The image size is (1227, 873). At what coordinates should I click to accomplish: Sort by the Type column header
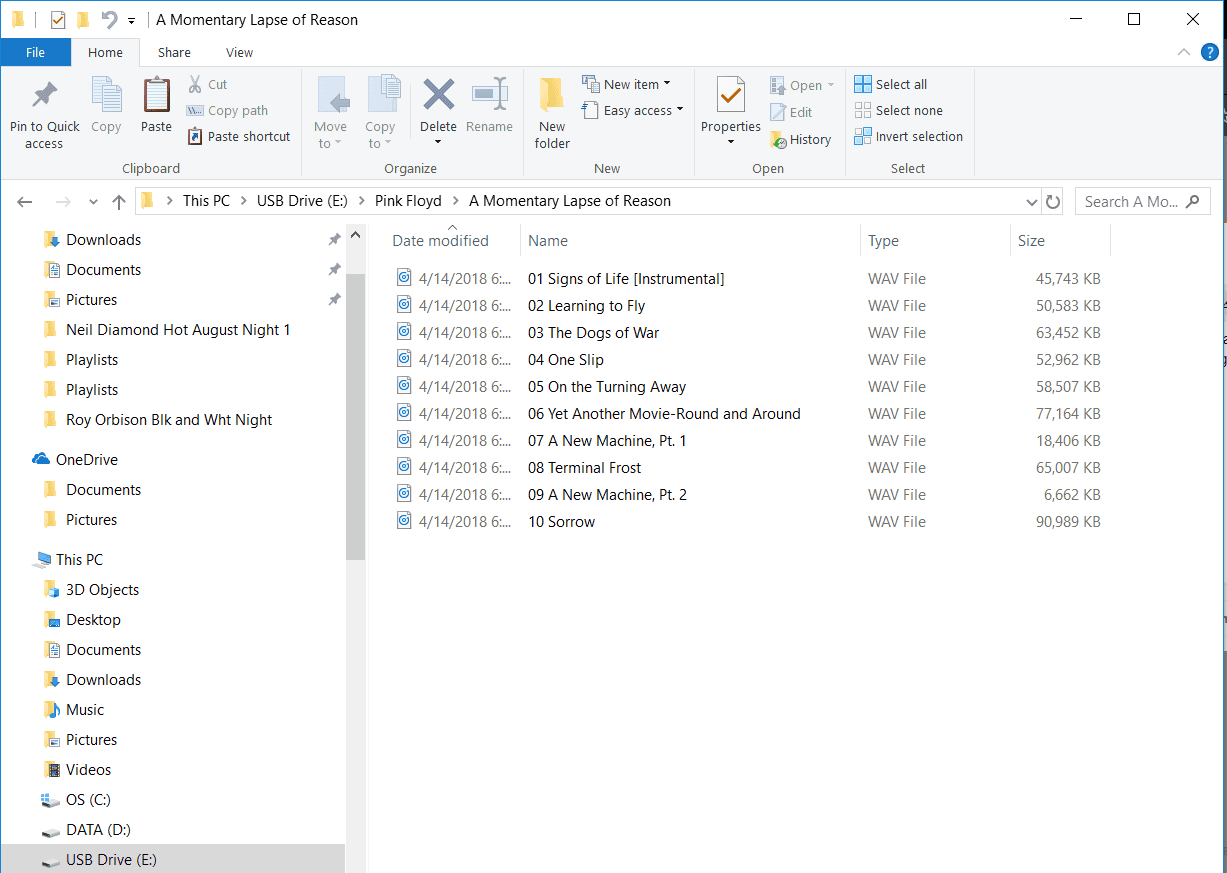tap(935, 240)
